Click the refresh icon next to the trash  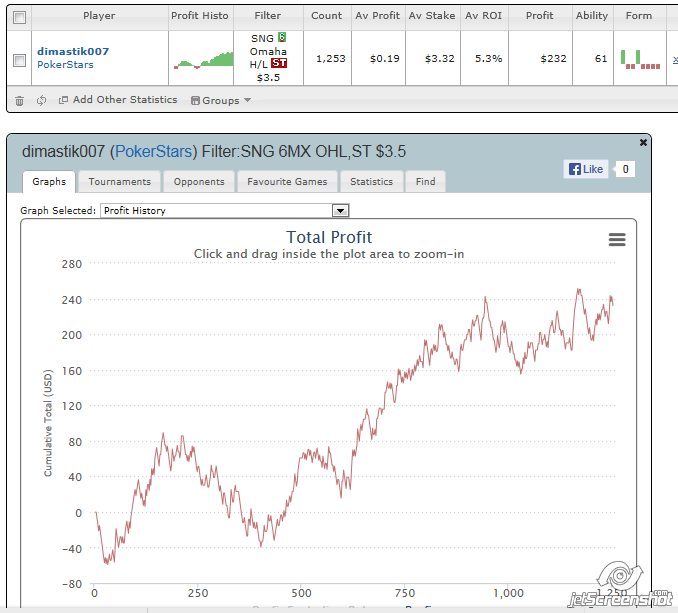point(42,100)
